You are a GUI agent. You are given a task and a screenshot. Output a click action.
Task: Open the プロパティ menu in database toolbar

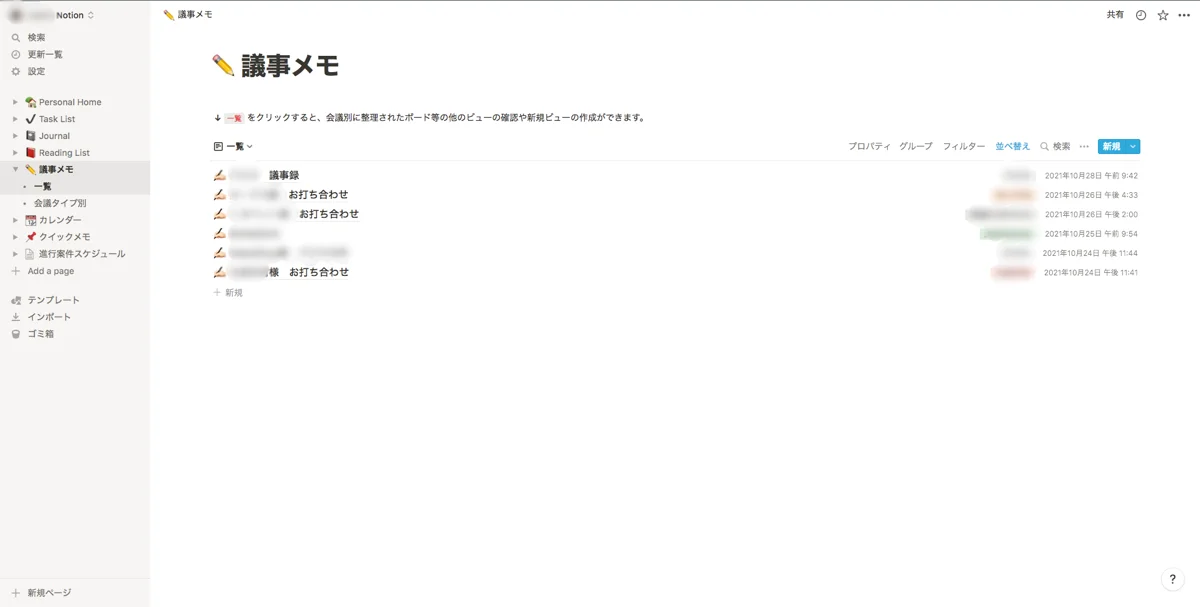click(869, 147)
